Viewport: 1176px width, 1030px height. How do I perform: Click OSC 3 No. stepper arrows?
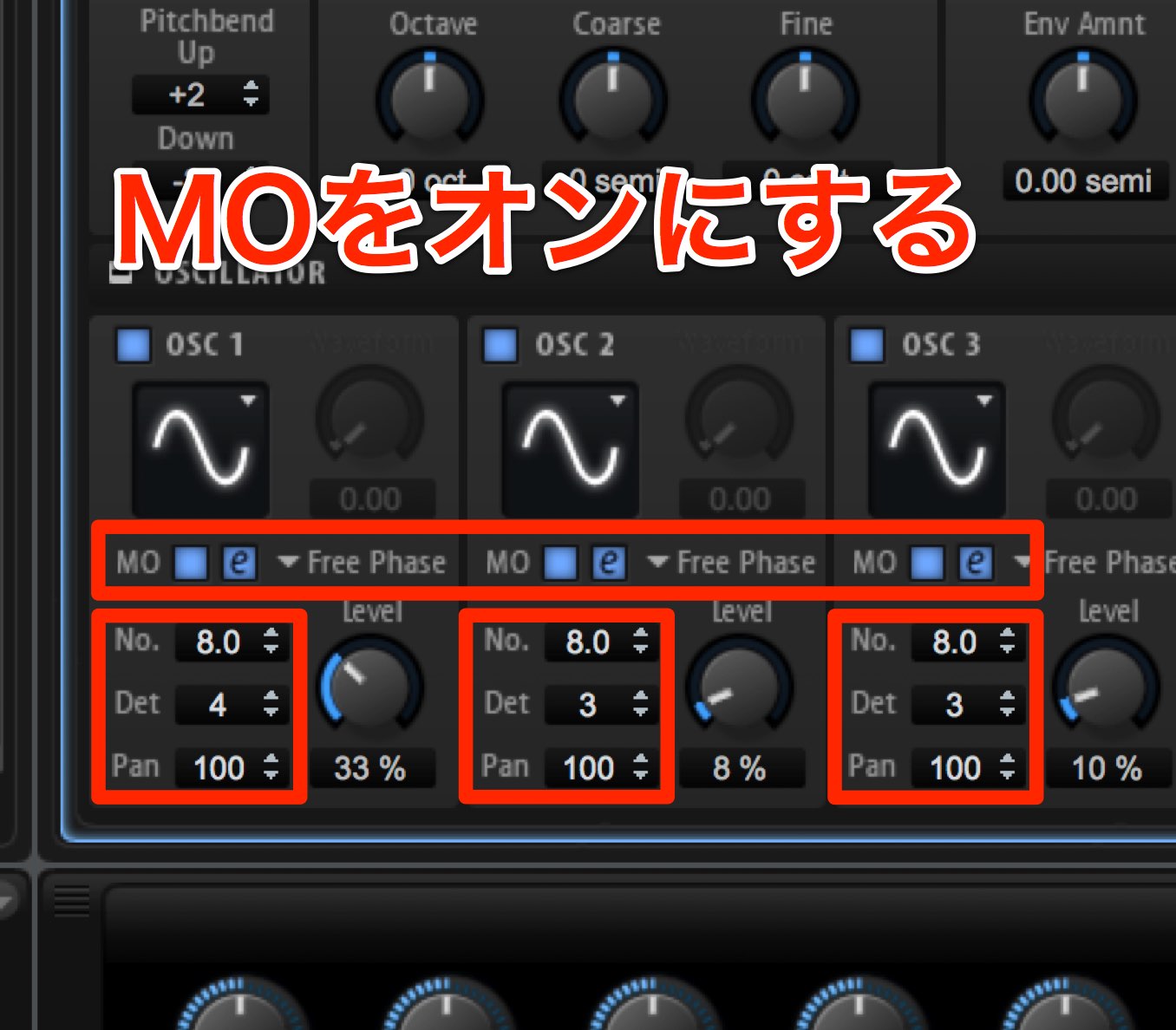tap(1008, 642)
